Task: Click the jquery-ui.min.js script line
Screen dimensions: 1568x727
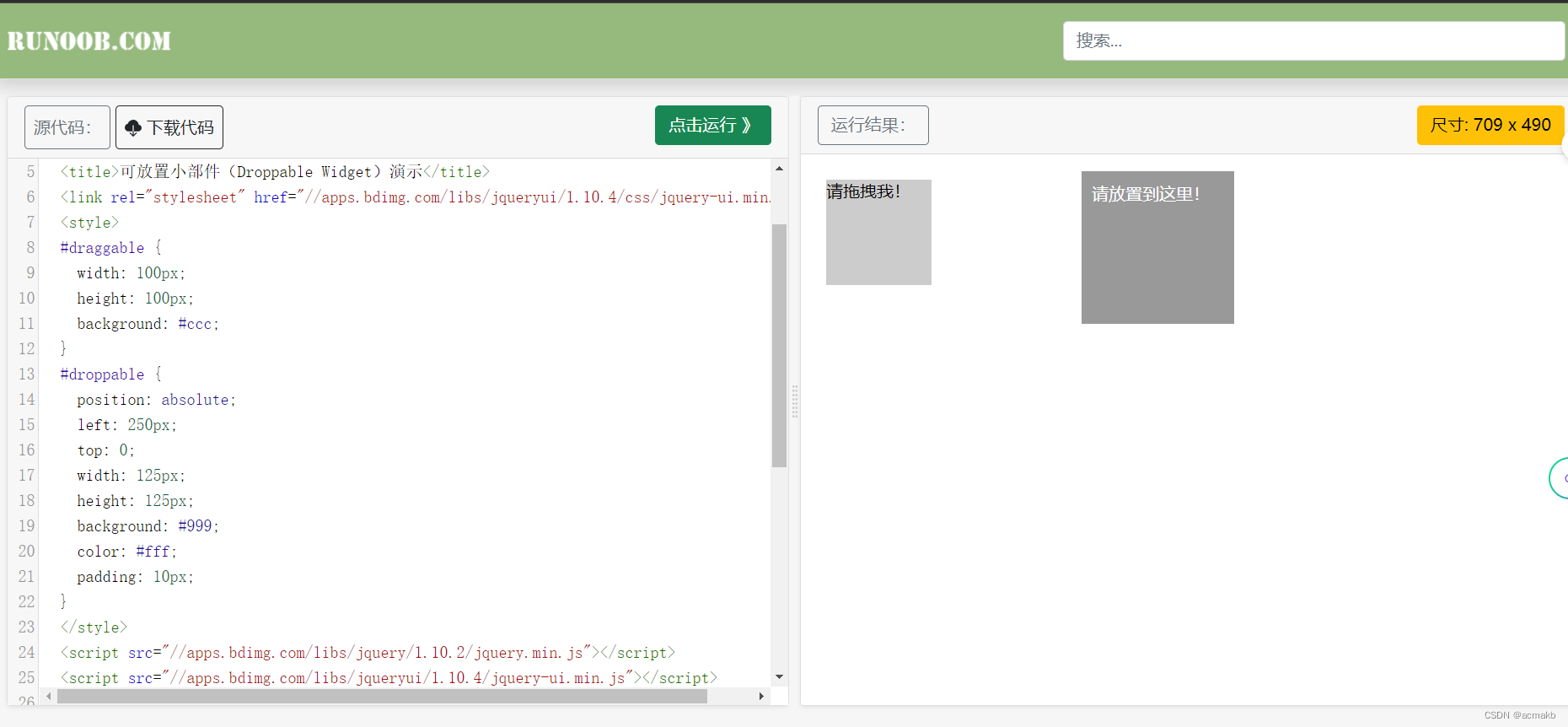Action: [389, 677]
